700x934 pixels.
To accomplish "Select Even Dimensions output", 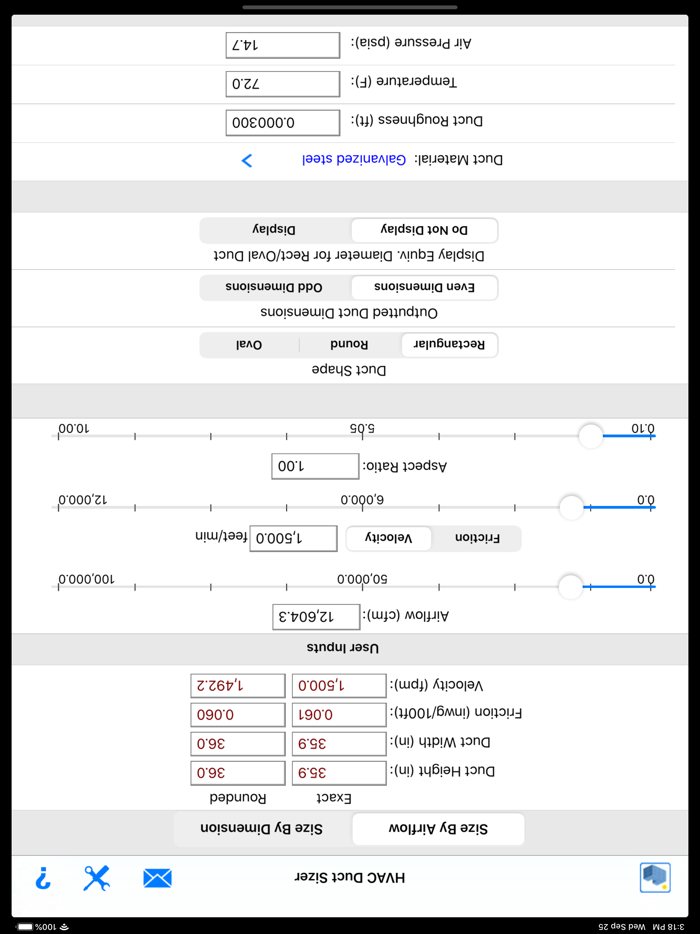I will [424, 288].
